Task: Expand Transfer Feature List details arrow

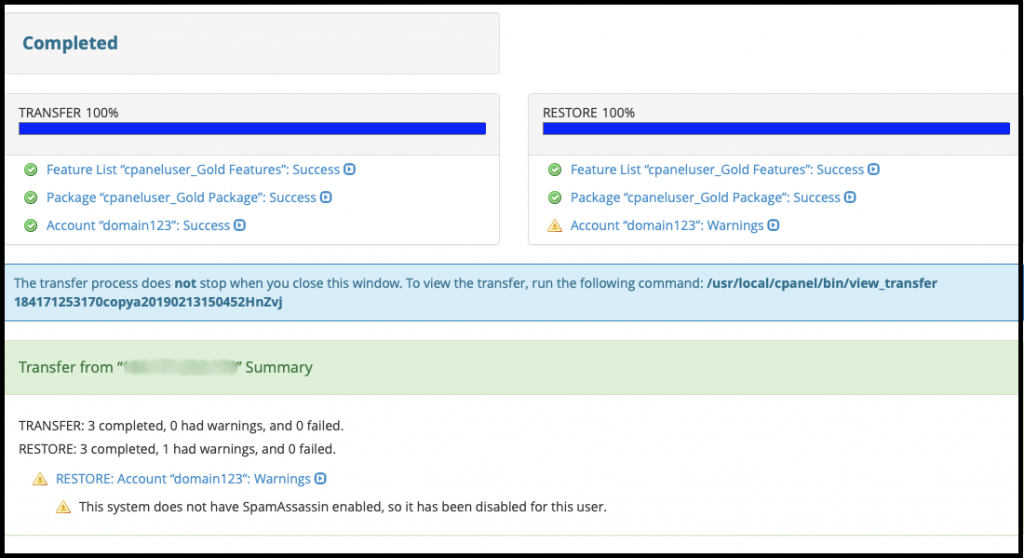Action: (x=350, y=169)
